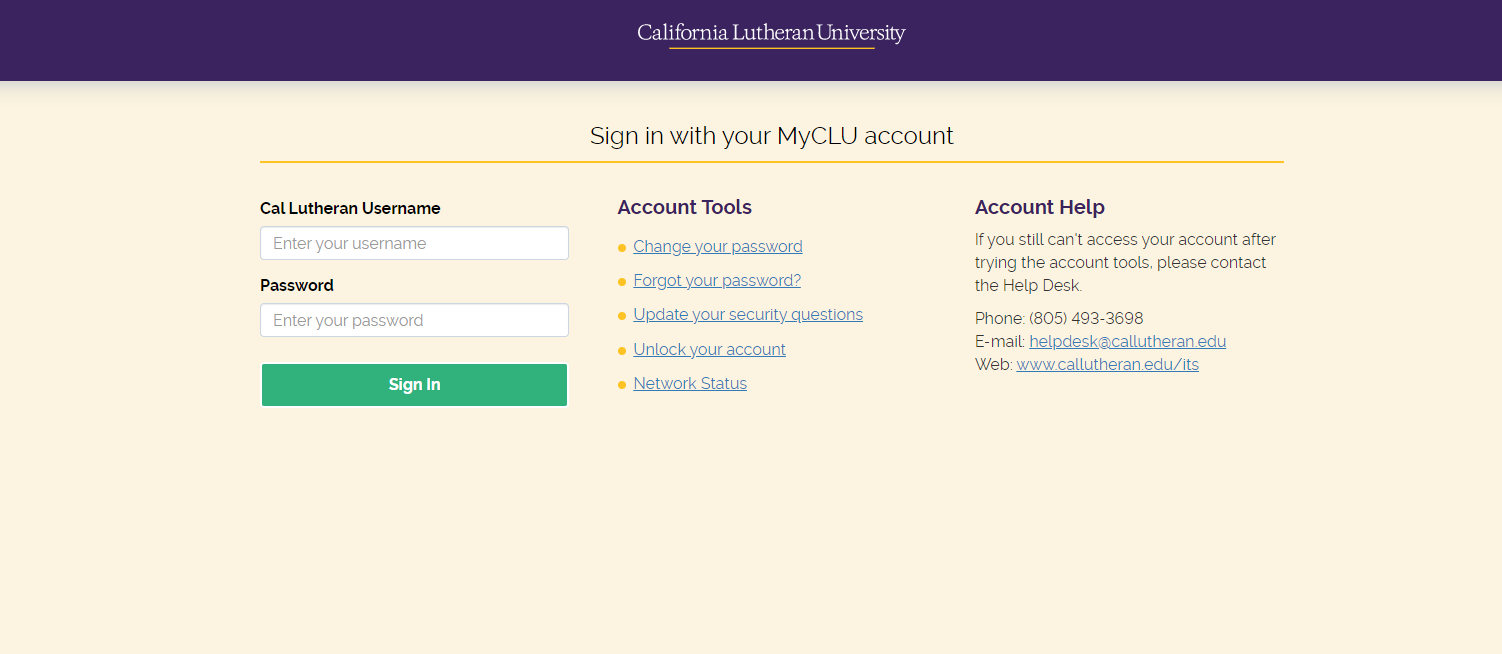The height and width of the screenshot is (654, 1502).
Task: Click the bullet beside Change your password
Action: point(622,247)
